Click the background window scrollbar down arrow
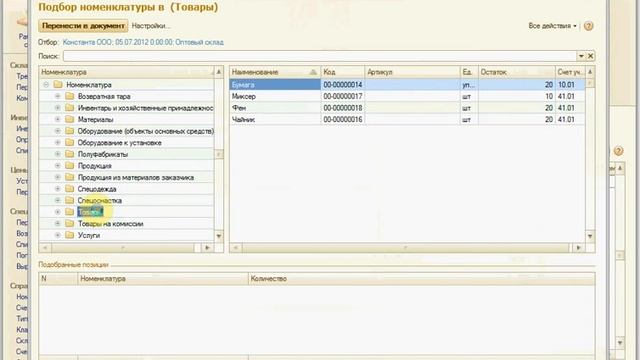 coord(620,343)
